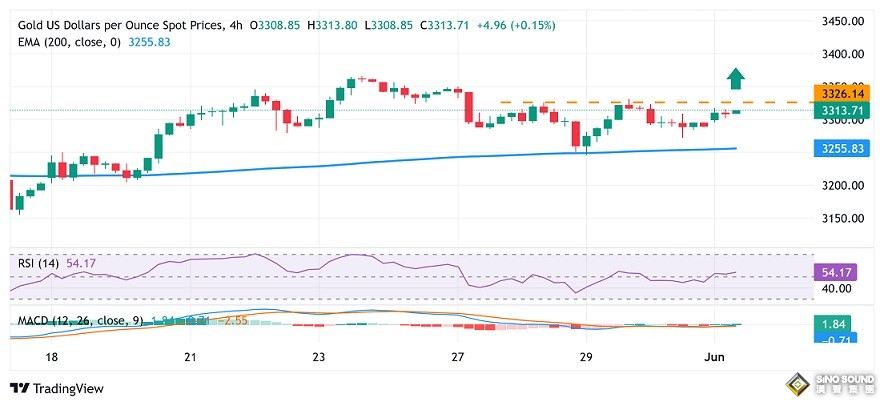Click the green 3313.71 current price tag
Image resolution: width=884 pixels, height=406 pixels.
point(834,110)
